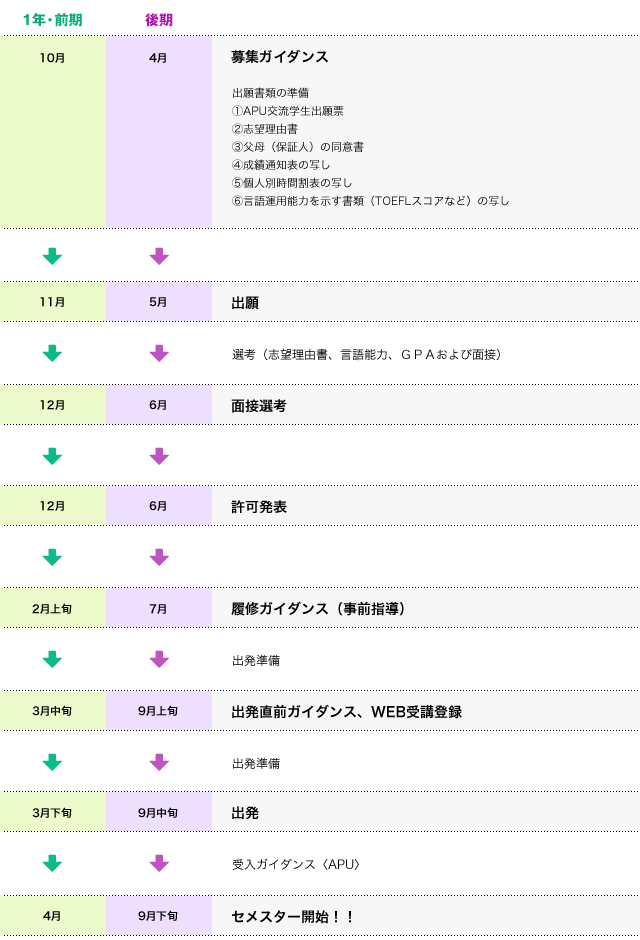Click the green arrow below the 3月中旬 cell
This screenshot has width=640, height=940.
(x=52, y=762)
